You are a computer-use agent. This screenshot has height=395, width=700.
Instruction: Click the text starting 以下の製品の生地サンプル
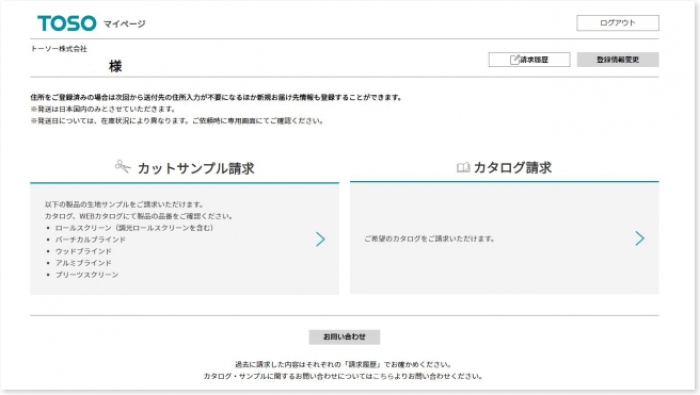point(124,204)
